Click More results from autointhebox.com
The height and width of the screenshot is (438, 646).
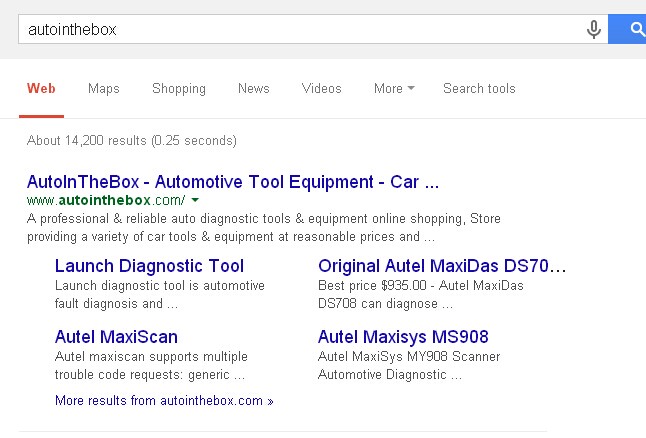[164, 401]
